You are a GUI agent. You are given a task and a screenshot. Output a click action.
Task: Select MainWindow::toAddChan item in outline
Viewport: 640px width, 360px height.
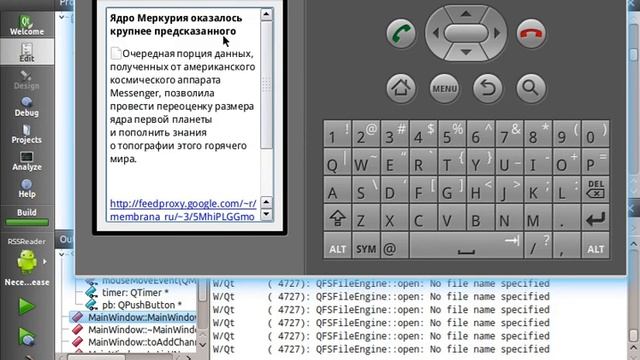142,342
